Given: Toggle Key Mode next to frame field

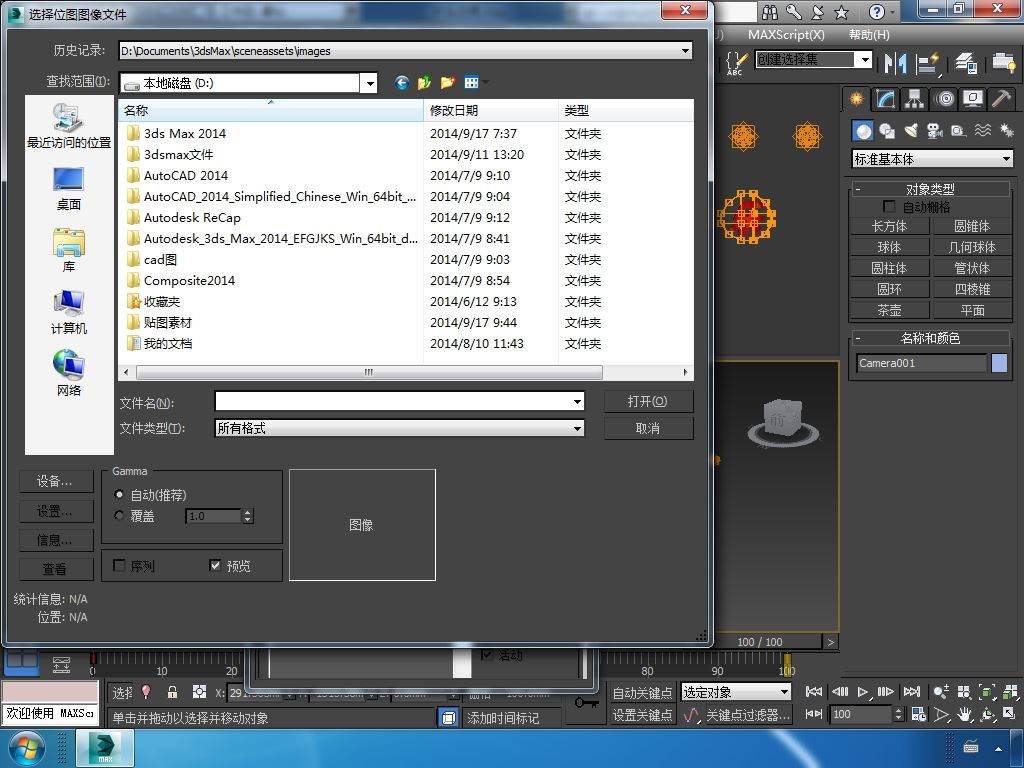Looking at the screenshot, I should click(x=813, y=714).
